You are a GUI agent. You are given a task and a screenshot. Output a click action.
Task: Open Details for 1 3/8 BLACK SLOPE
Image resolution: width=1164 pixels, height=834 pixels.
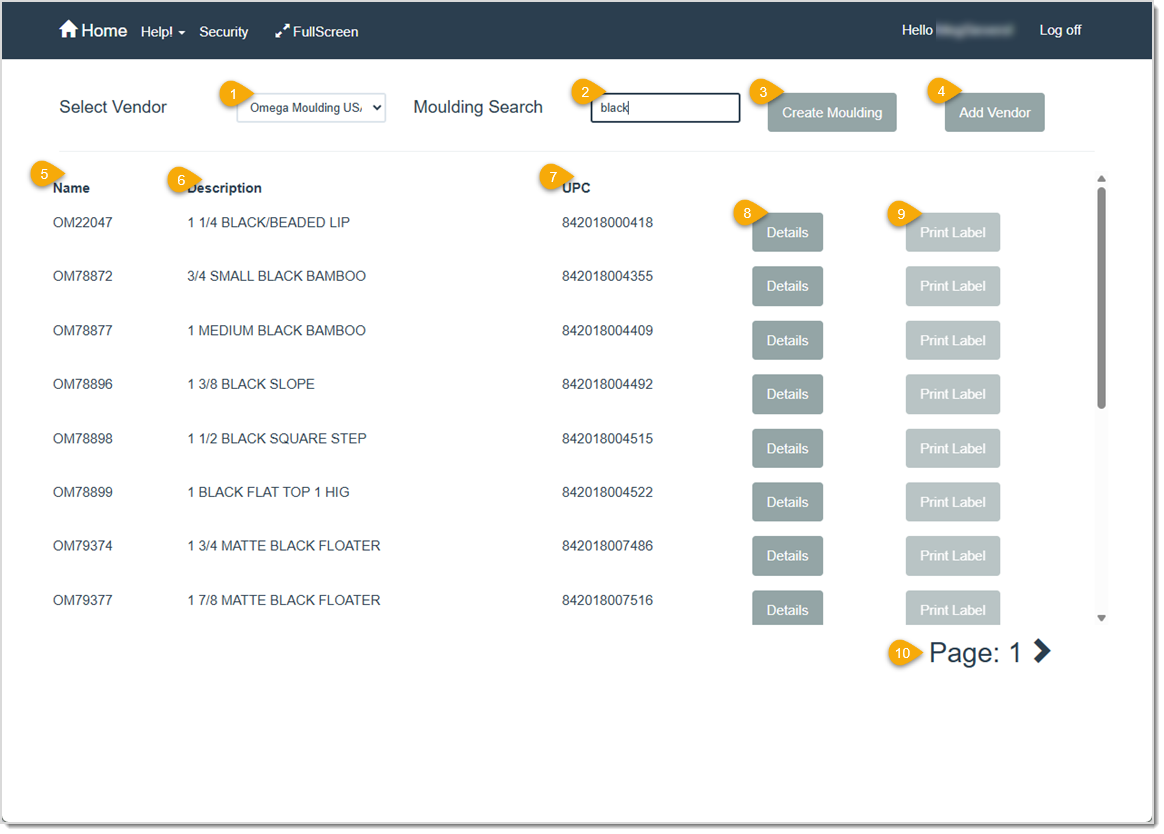pyautogui.click(x=787, y=394)
